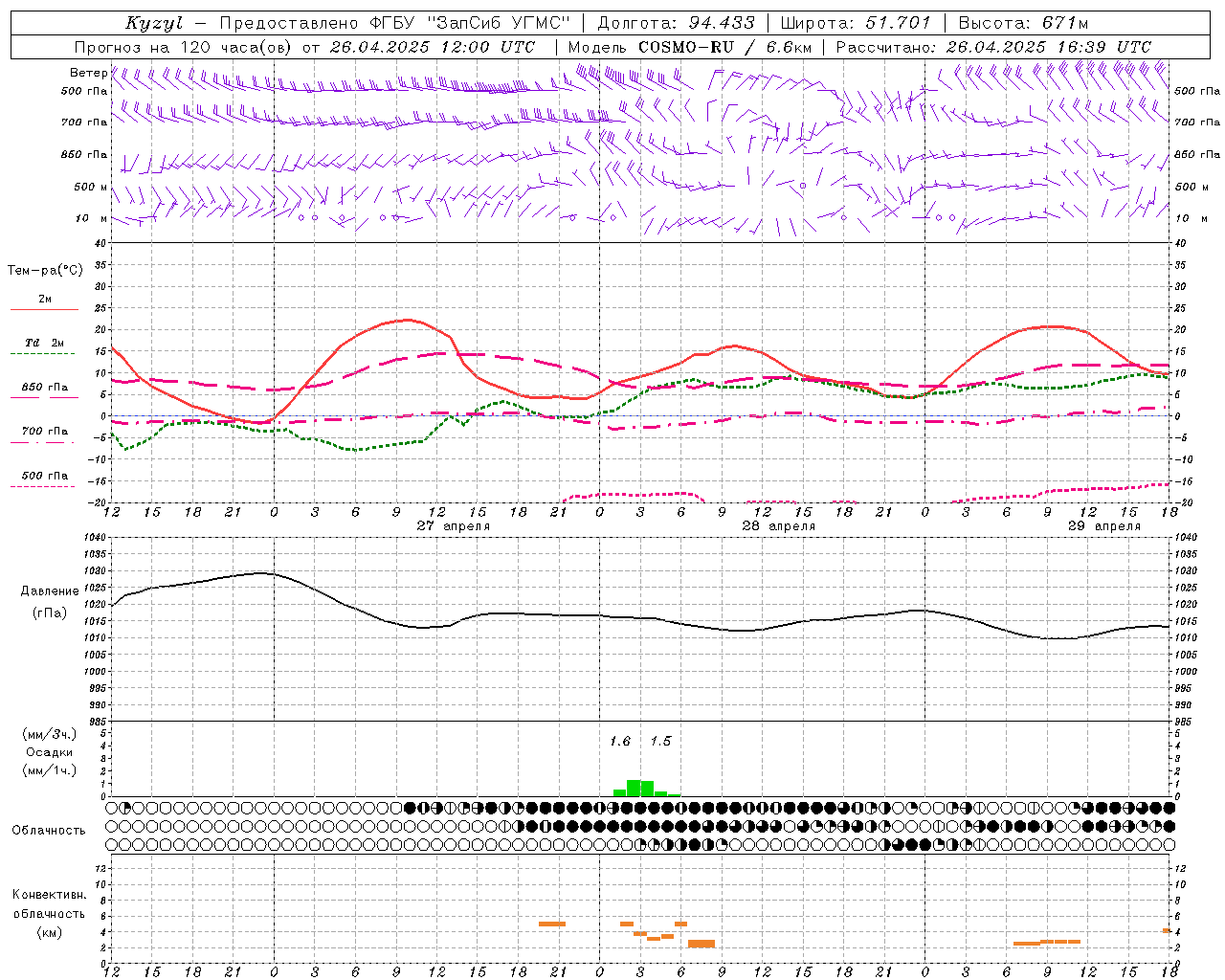Select the text Предоставлено ФГБУ "ЗапСиб УГМС"
Viewport: 1225px width, 980px height.
pyautogui.click(x=394, y=23)
